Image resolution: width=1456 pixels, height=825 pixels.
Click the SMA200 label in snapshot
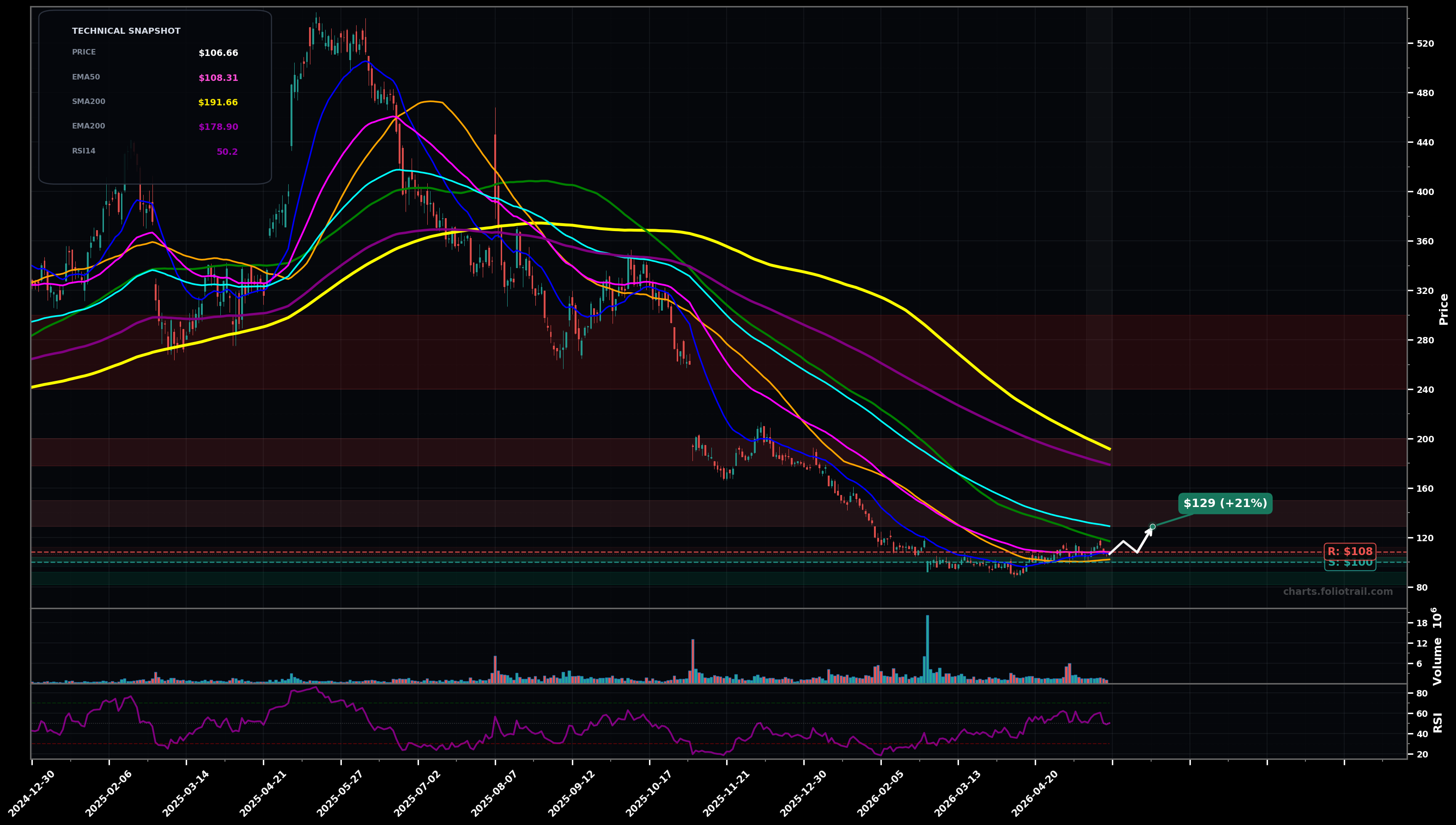(x=88, y=101)
